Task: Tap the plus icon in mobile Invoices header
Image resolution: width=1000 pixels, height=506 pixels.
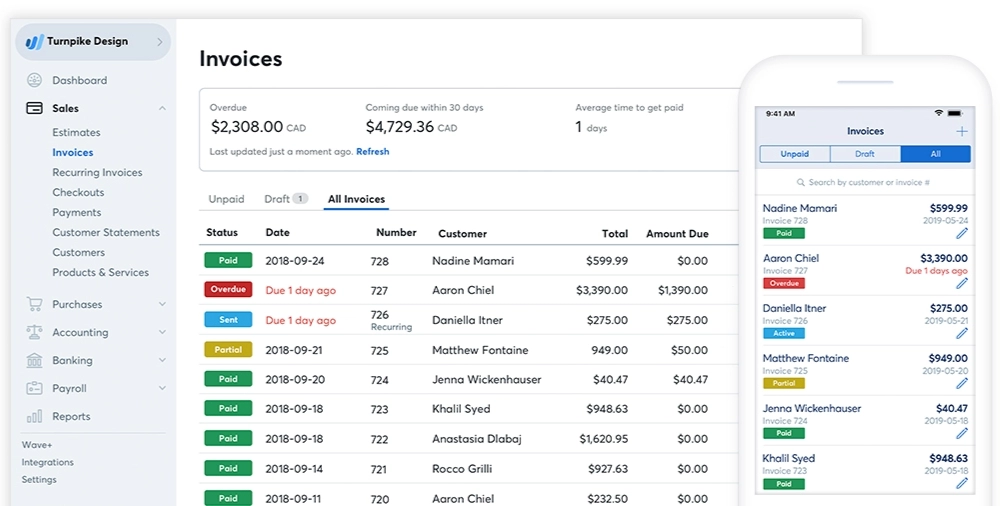Action: [961, 131]
